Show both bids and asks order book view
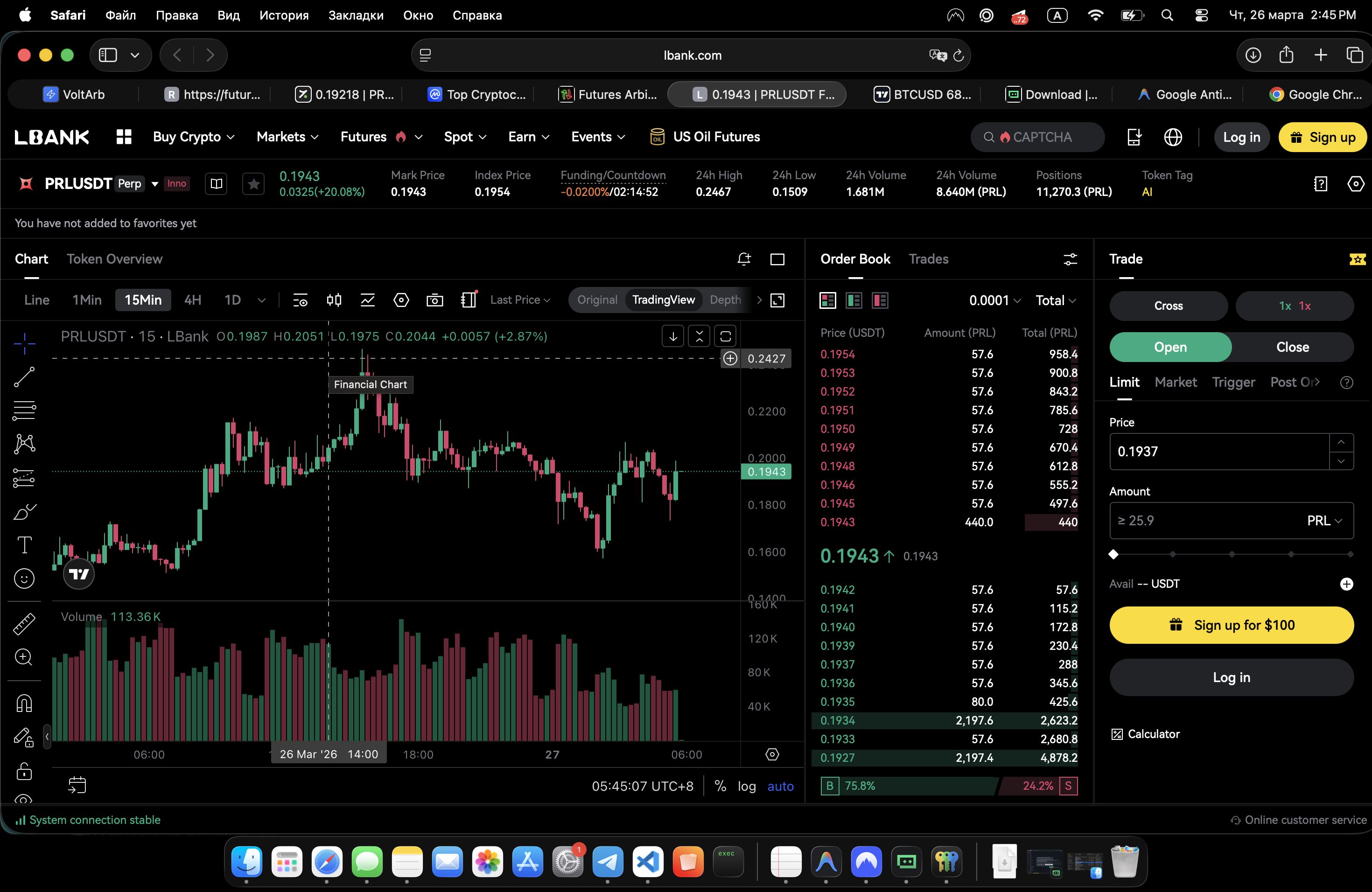Image resolution: width=1372 pixels, height=892 pixels. (x=828, y=300)
